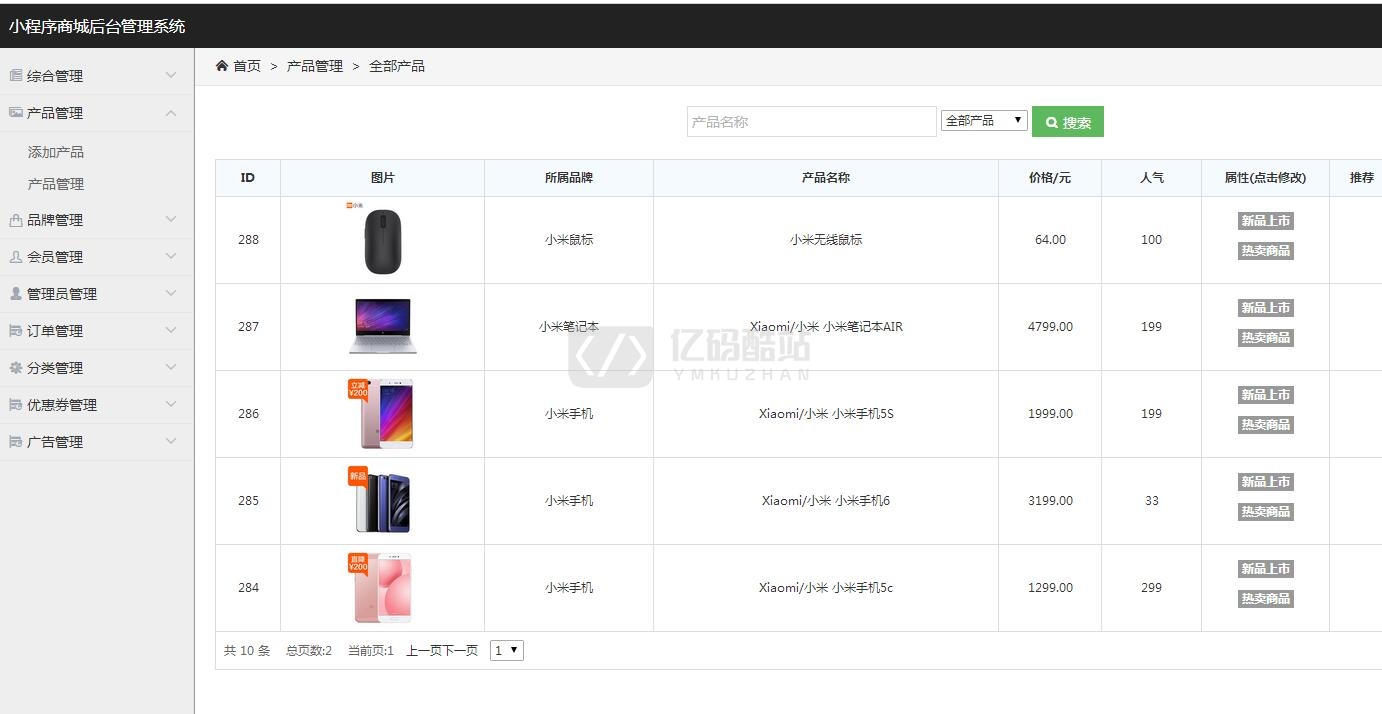Viewport: 1382px width, 714px height.
Task: Open the 全部产品 filter dropdown
Action: tap(984, 120)
